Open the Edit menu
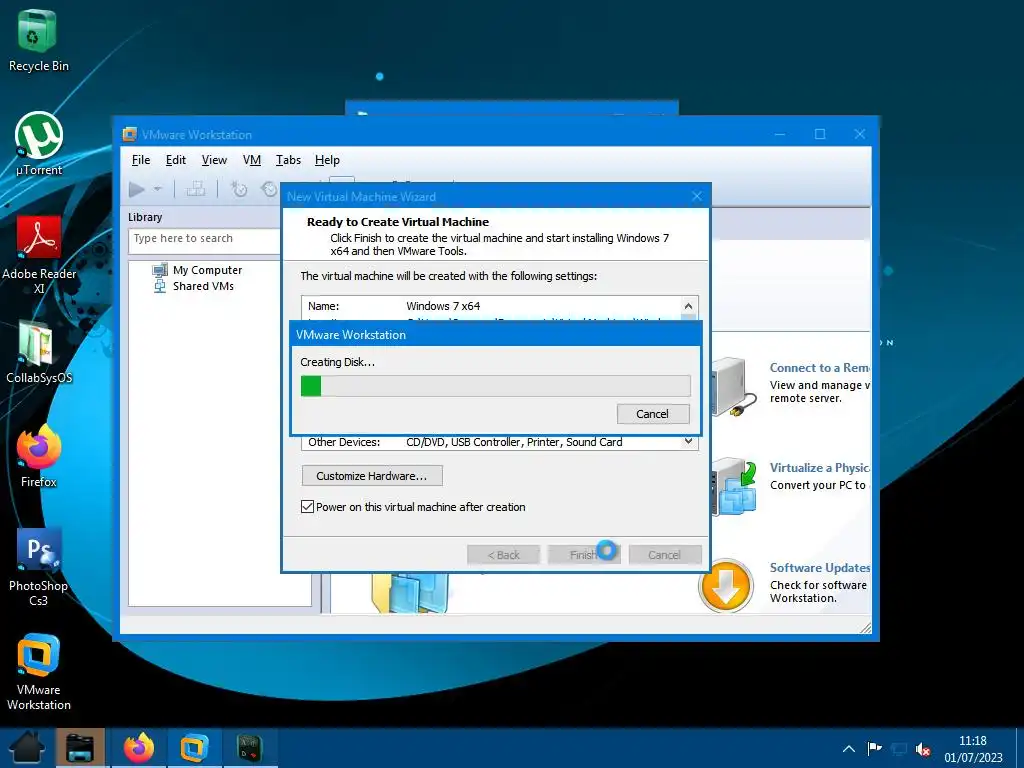Image resolution: width=1024 pixels, height=768 pixels. (176, 160)
